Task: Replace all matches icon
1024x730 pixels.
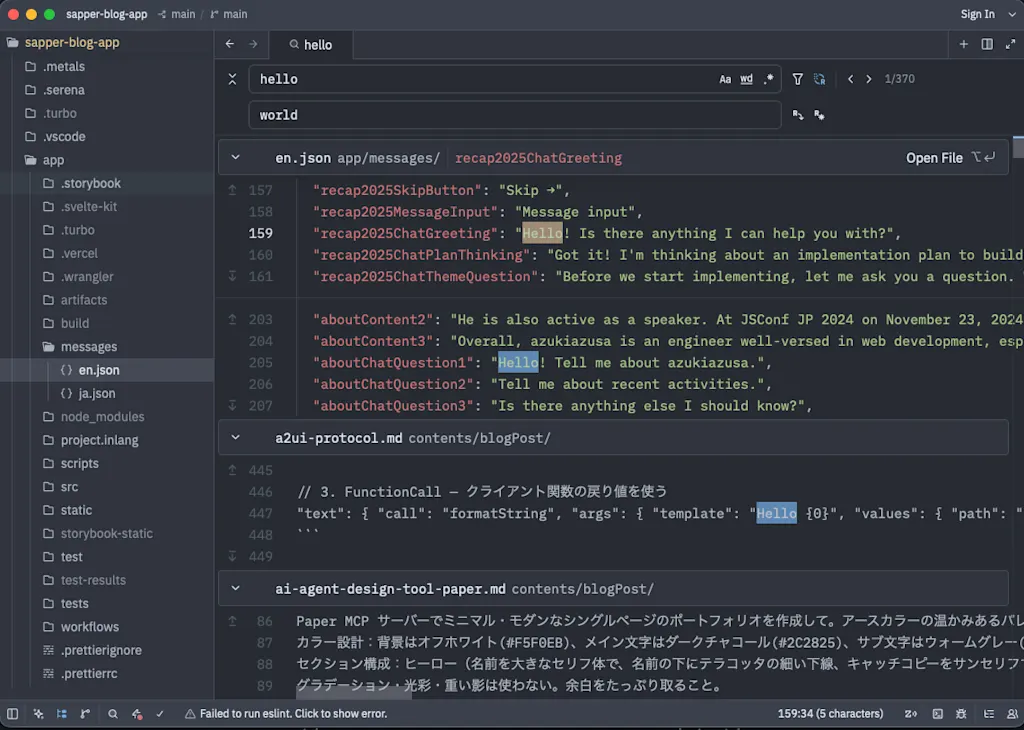Action: 819,115
